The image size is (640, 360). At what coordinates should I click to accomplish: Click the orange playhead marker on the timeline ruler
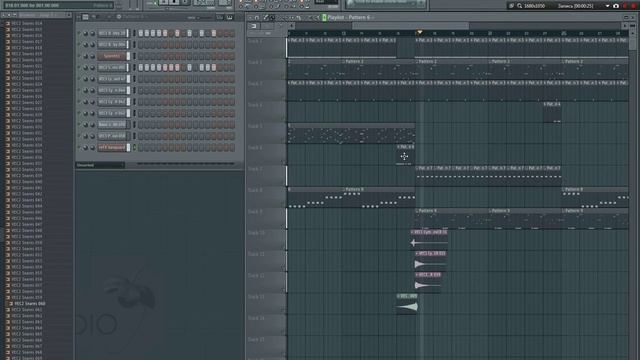point(419,33)
